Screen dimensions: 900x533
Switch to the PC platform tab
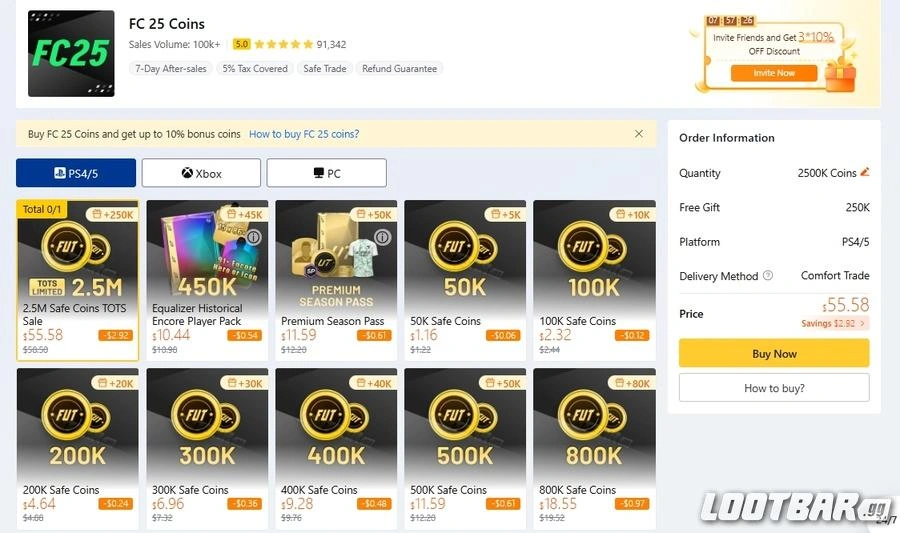(x=326, y=173)
